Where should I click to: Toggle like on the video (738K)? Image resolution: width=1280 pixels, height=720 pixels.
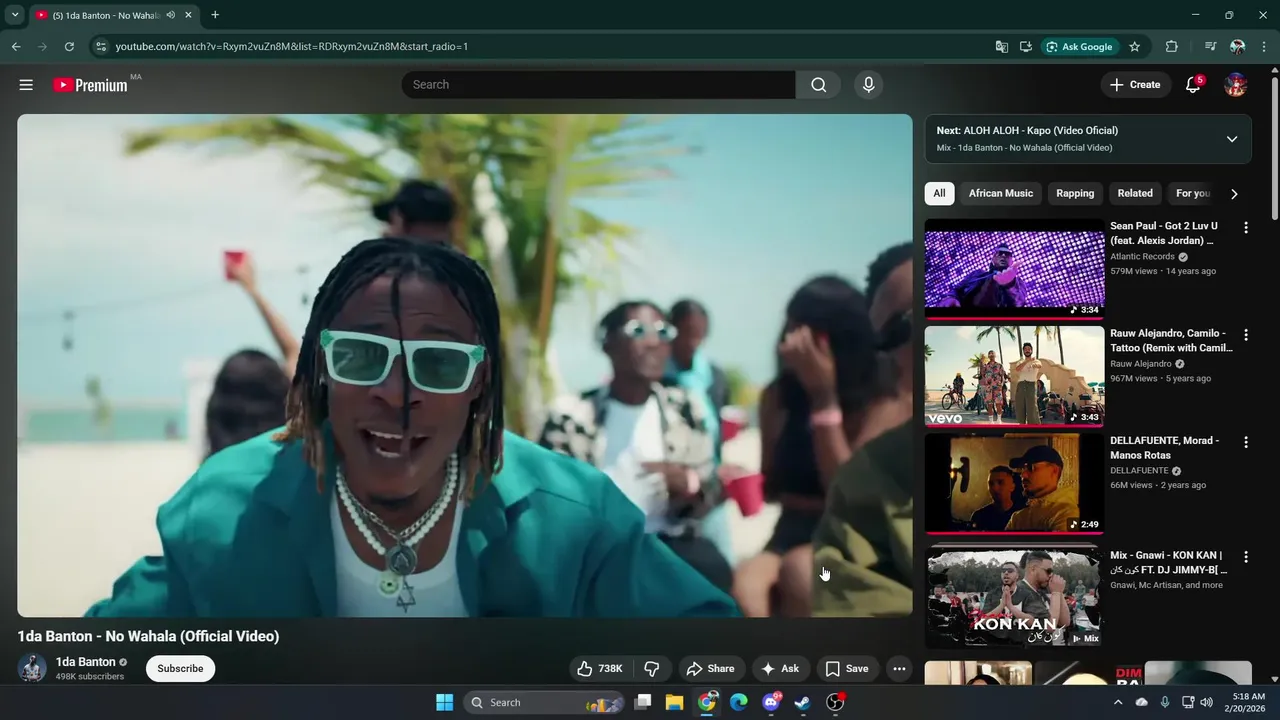pyautogui.click(x=600, y=669)
